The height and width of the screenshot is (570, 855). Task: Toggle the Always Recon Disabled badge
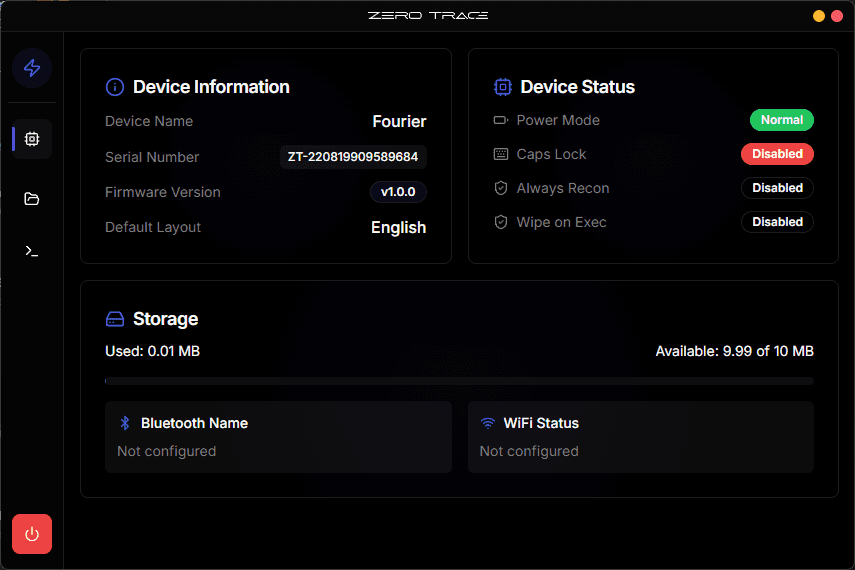[x=777, y=188]
